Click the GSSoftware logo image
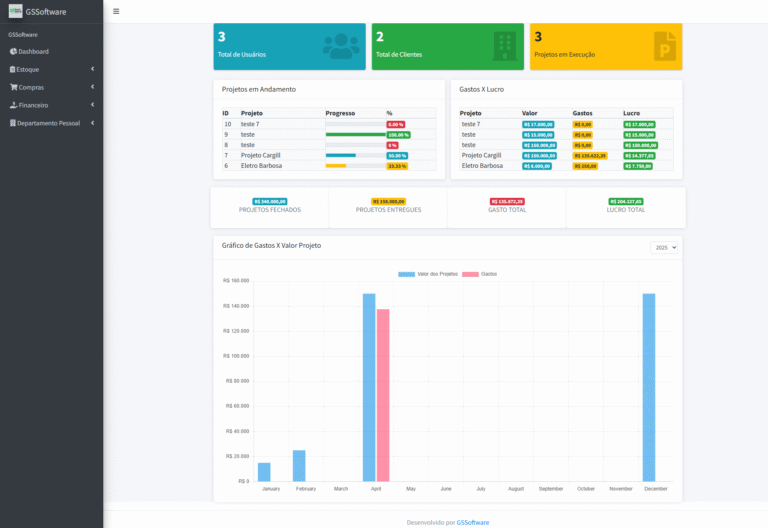The height and width of the screenshot is (528, 768). [15, 12]
